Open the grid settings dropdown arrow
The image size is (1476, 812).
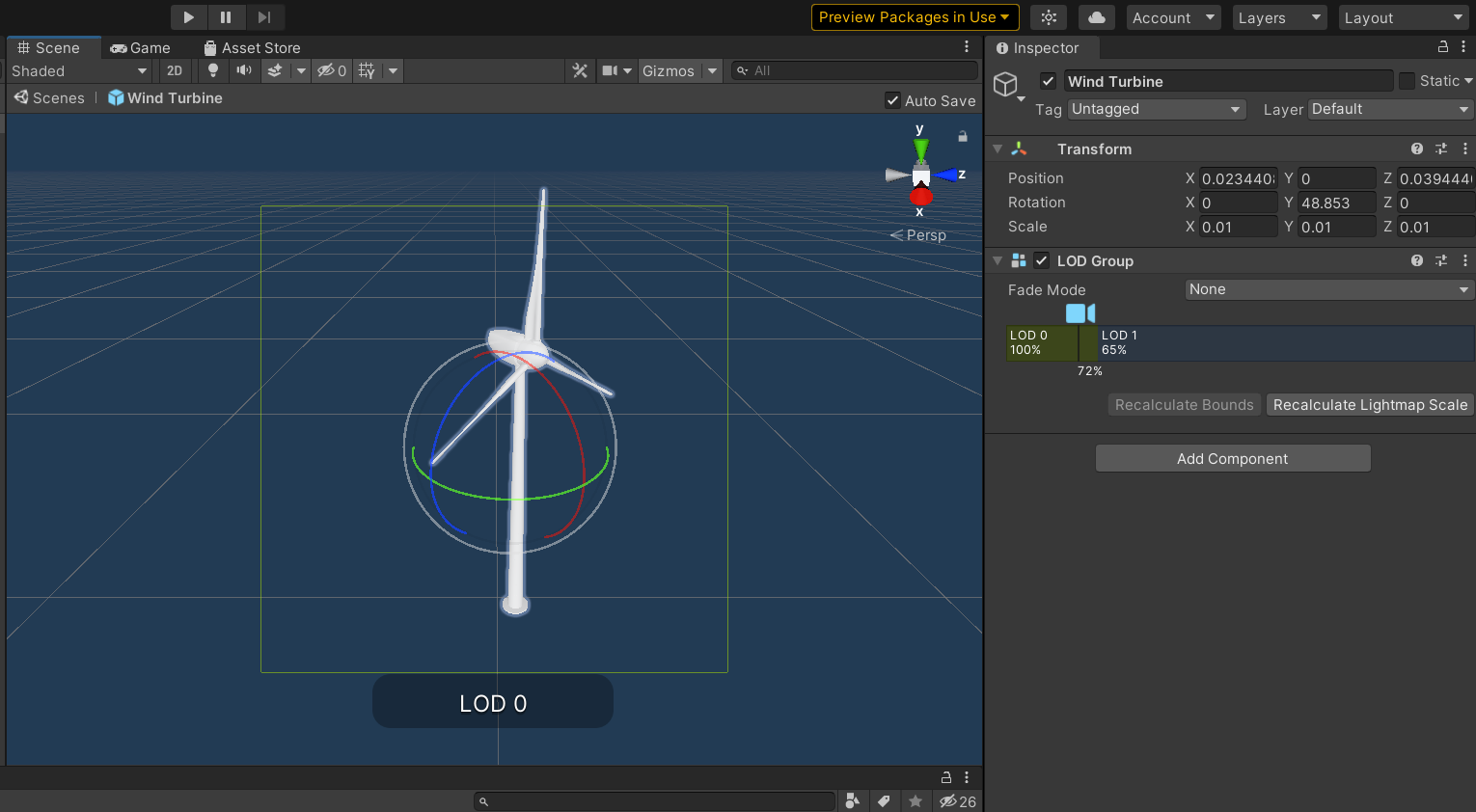click(x=393, y=71)
